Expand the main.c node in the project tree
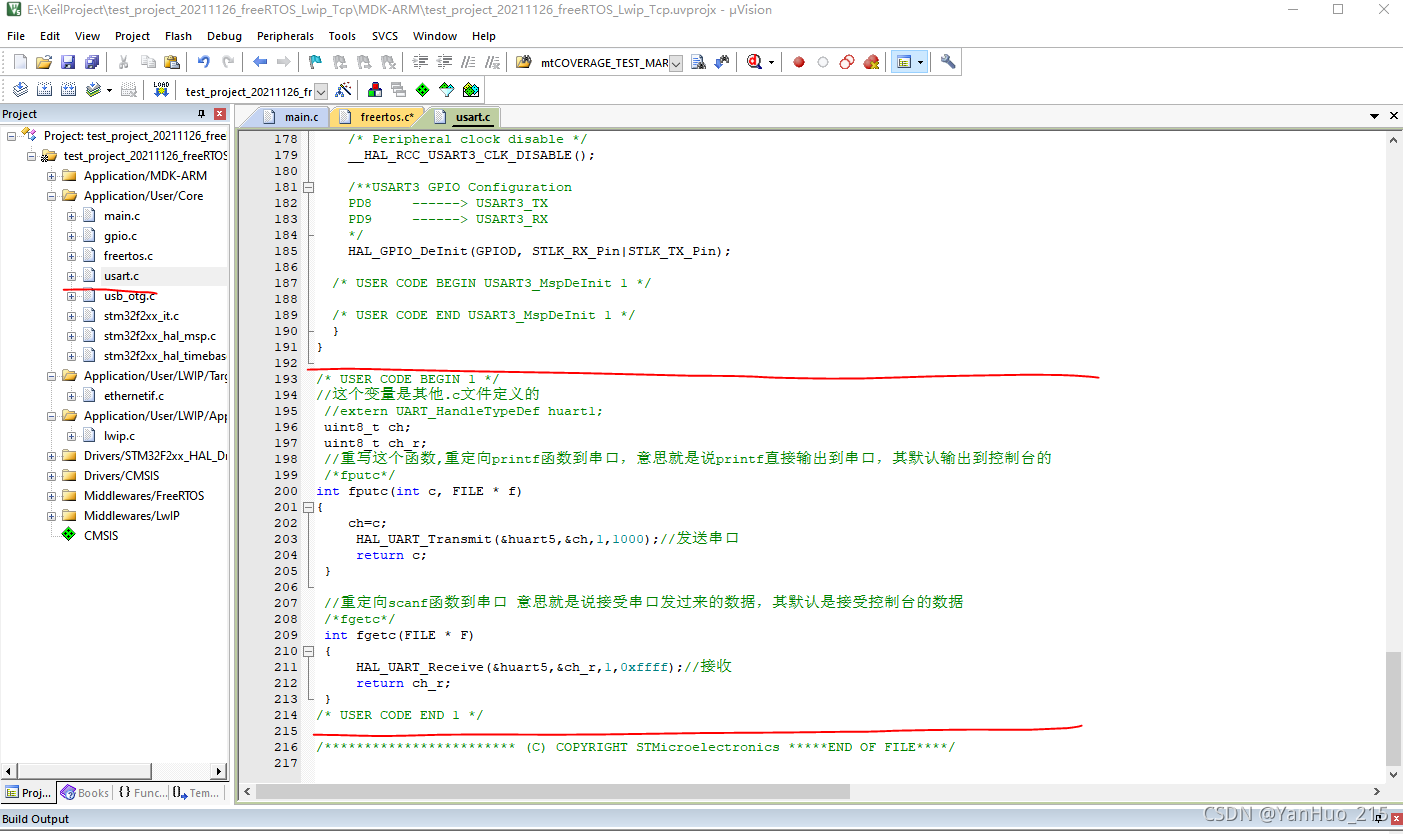This screenshot has width=1403, height=834. tap(72, 216)
